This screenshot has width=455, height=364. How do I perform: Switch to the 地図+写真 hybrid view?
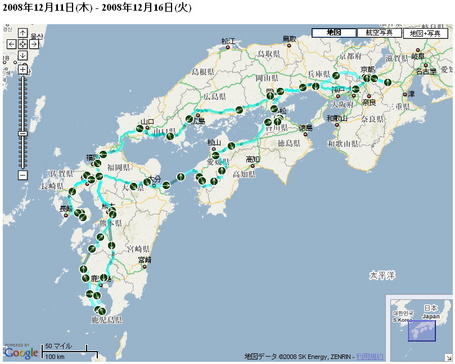coord(425,33)
